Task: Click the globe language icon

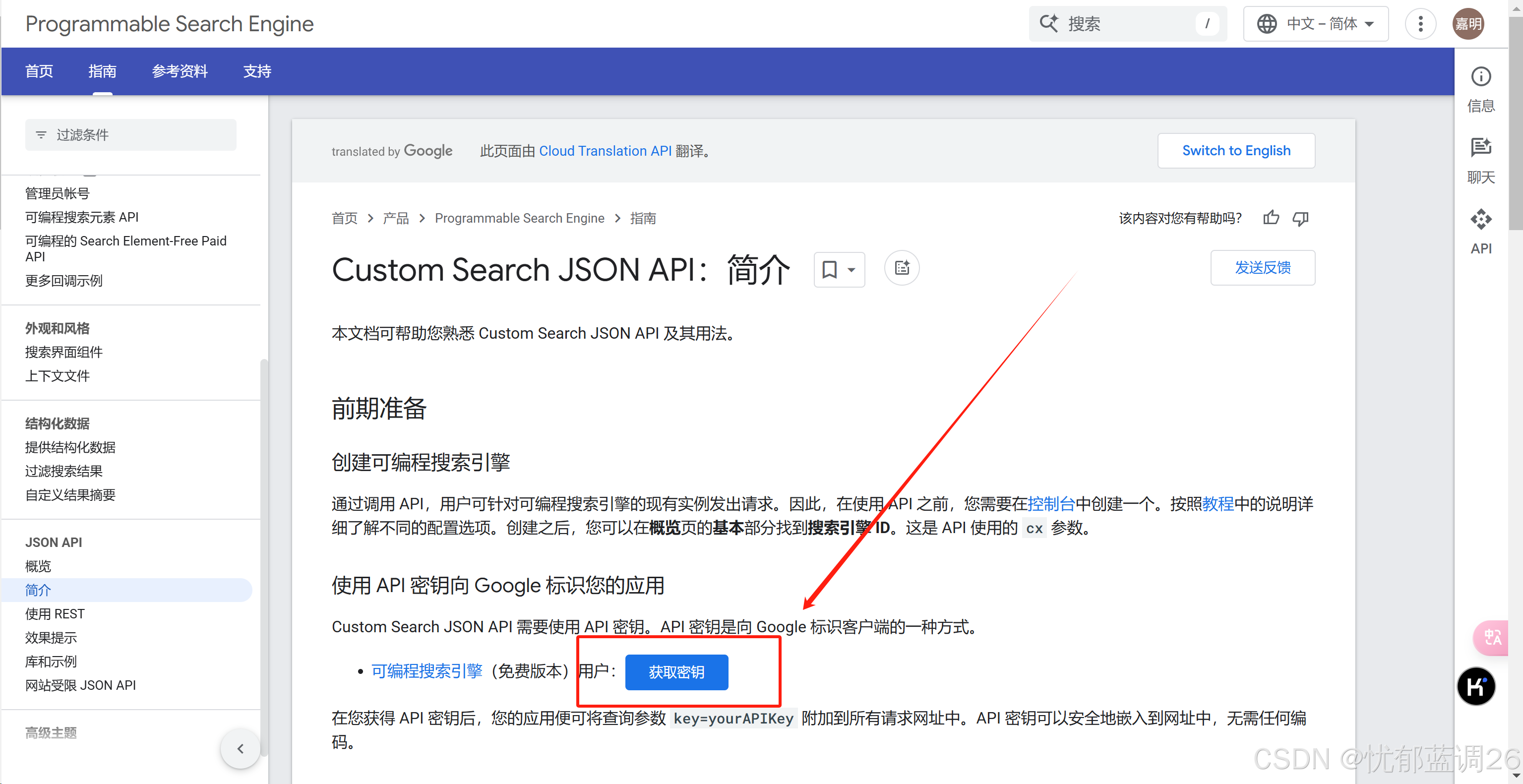Action: (1267, 24)
